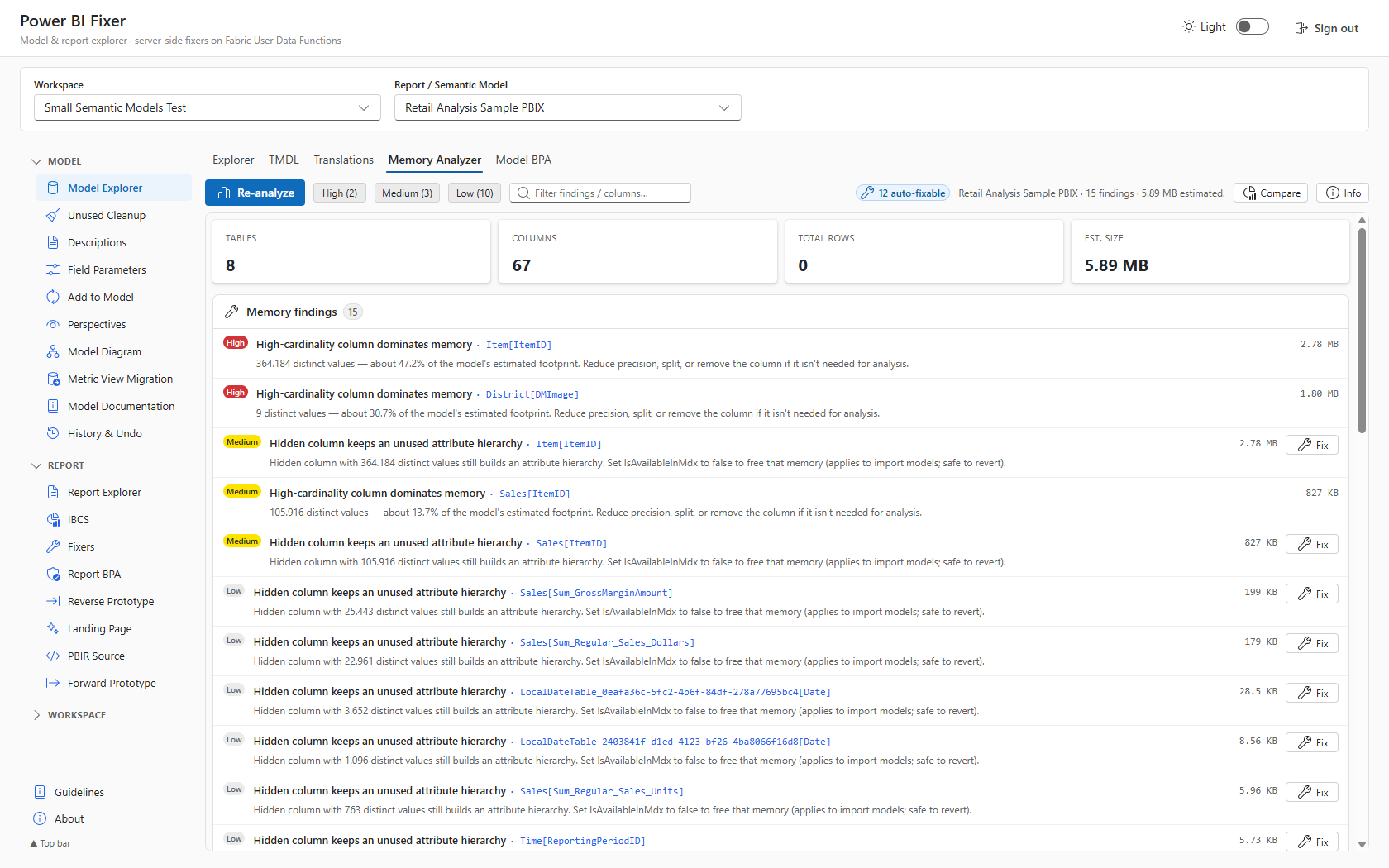The width and height of the screenshot is (1389, 868).
Task: Click the Re-analyze button
Action: tap(255, 193)
